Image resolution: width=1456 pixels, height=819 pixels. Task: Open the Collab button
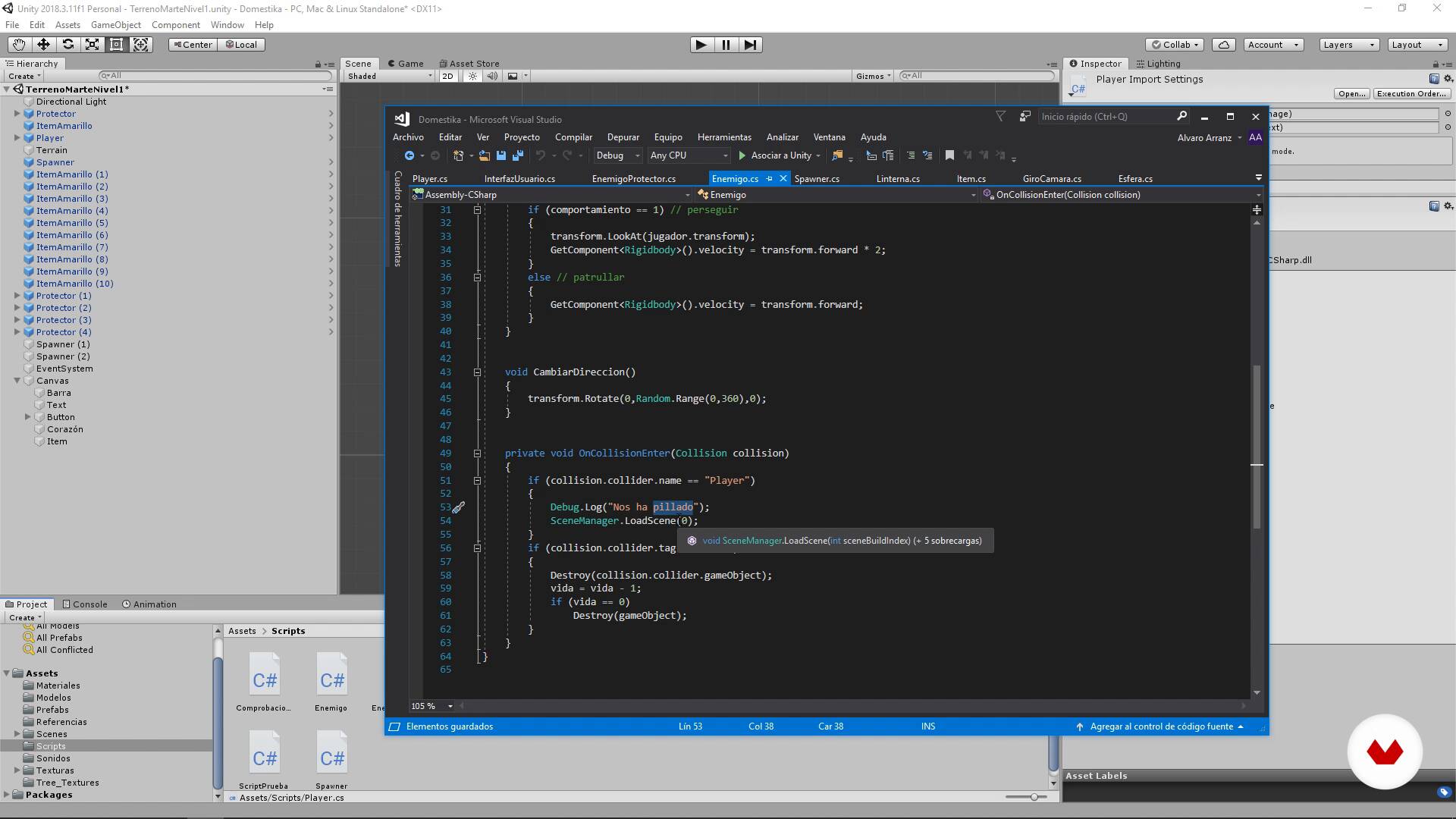tap(1175, 45)
